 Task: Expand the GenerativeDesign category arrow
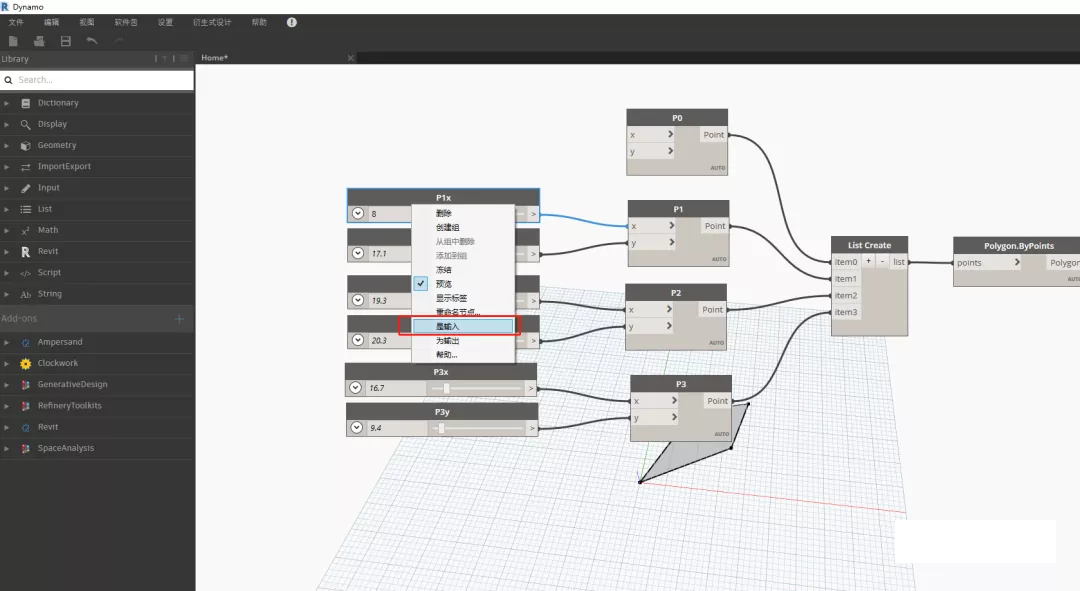pos(6,385)
